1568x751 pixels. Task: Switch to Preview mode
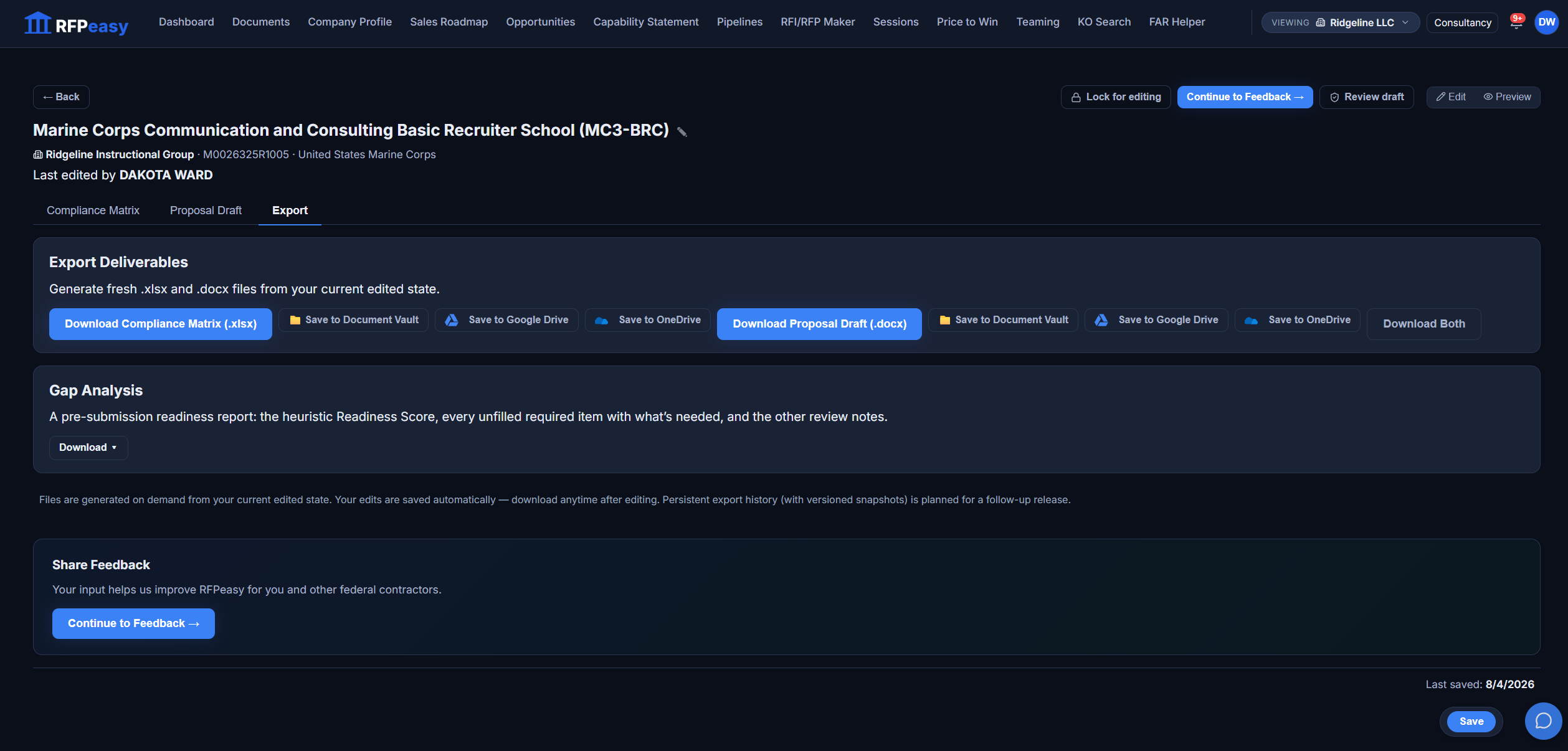pyautogui.click(x=1507, y=97)
